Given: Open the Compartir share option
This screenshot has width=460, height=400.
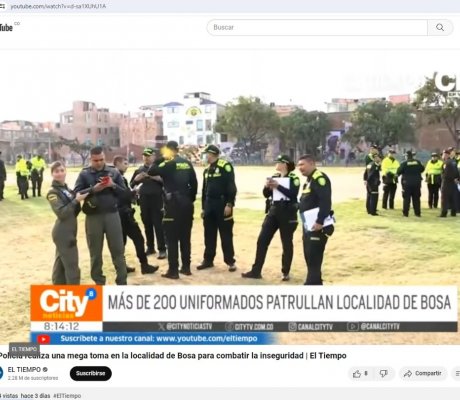Looking at the screenshot, I should (x=423, y=374).
